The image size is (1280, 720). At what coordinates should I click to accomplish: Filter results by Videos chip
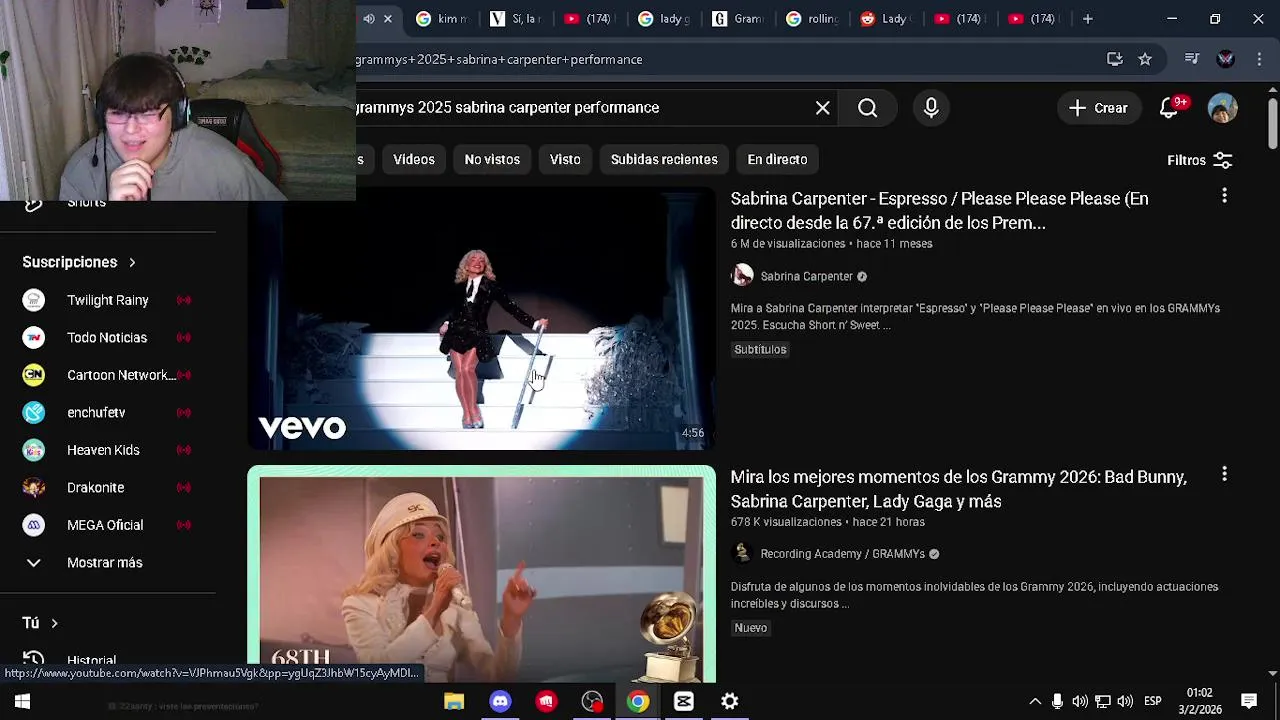click(x=414, y=159)
